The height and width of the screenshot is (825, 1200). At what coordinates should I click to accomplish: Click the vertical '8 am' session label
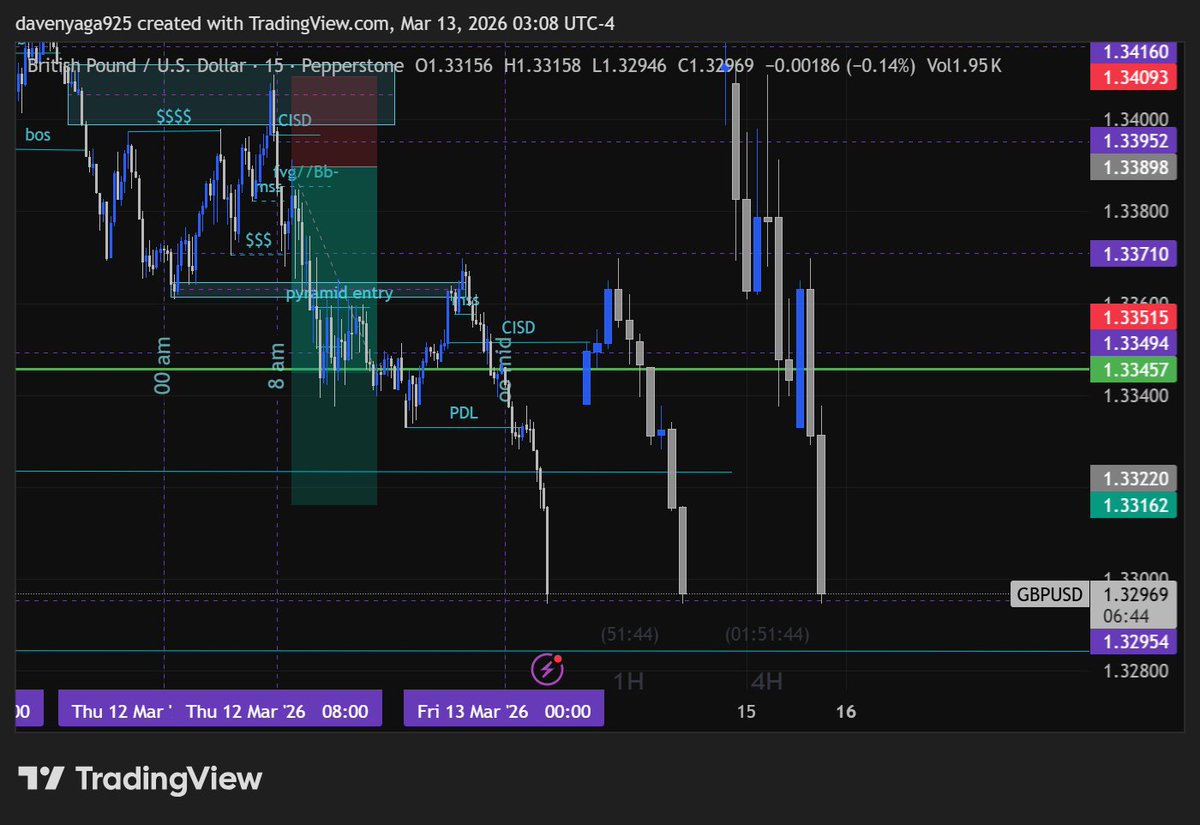277,366
